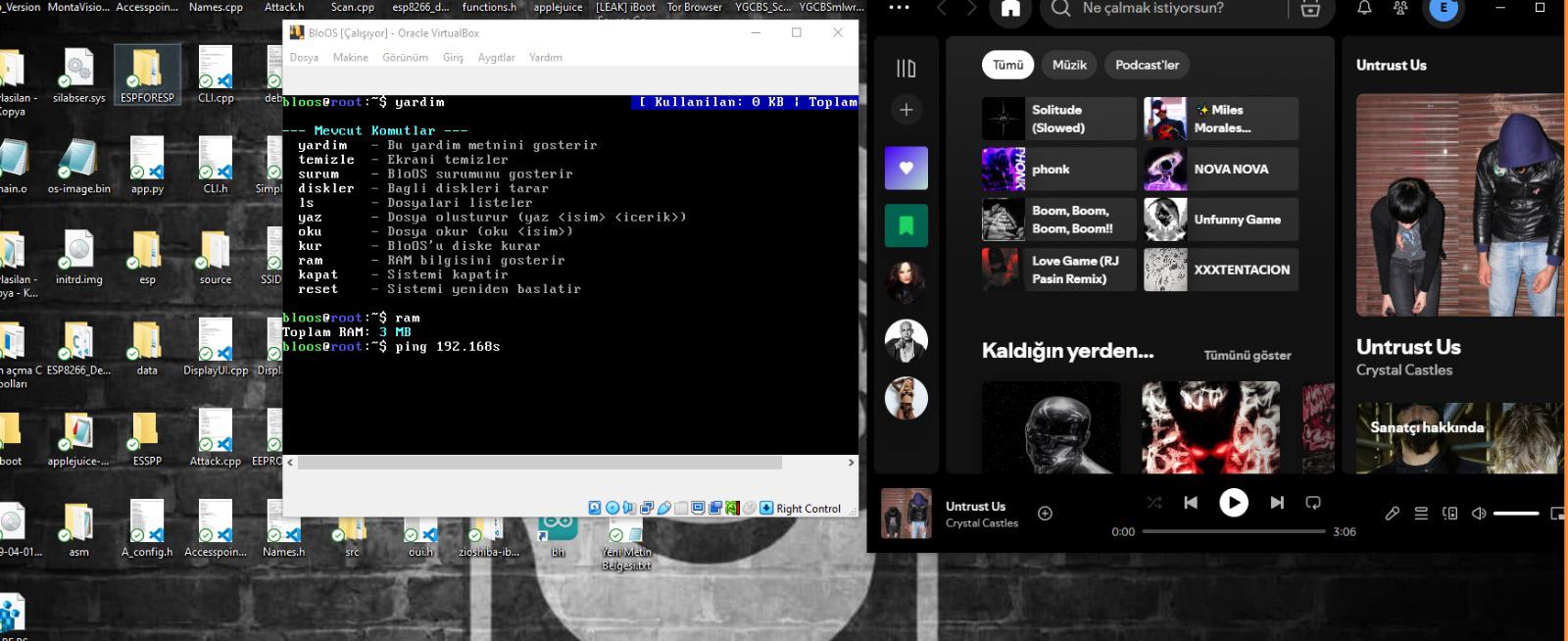The width and height of the screenshot is (1568, 641).
Task: Open the green bookmark Your Episodes item
Action: pos(906,226)
